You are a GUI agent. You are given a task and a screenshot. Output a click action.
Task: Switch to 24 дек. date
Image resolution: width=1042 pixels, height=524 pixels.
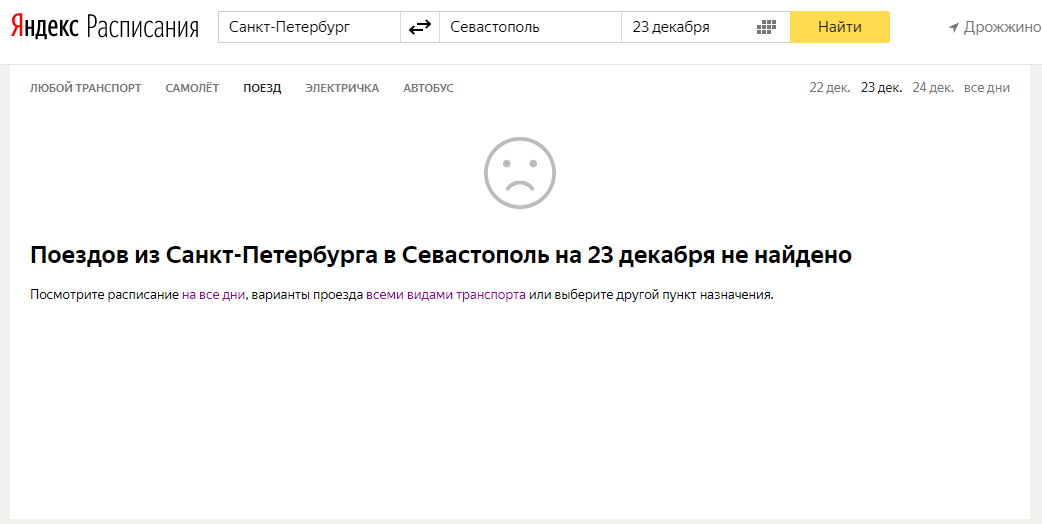point(933,88)
